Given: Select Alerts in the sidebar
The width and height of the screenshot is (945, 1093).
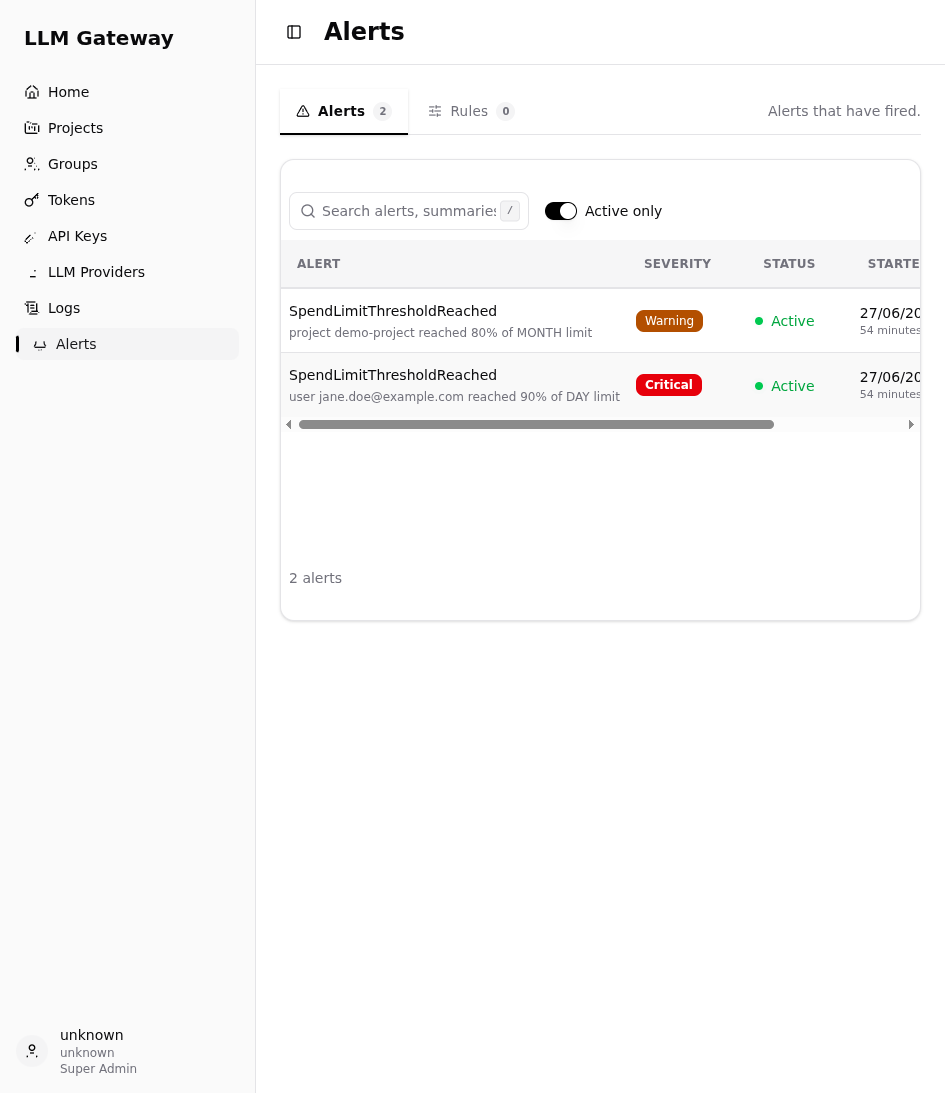Looking at the screenshot, I should coord(128,344).
